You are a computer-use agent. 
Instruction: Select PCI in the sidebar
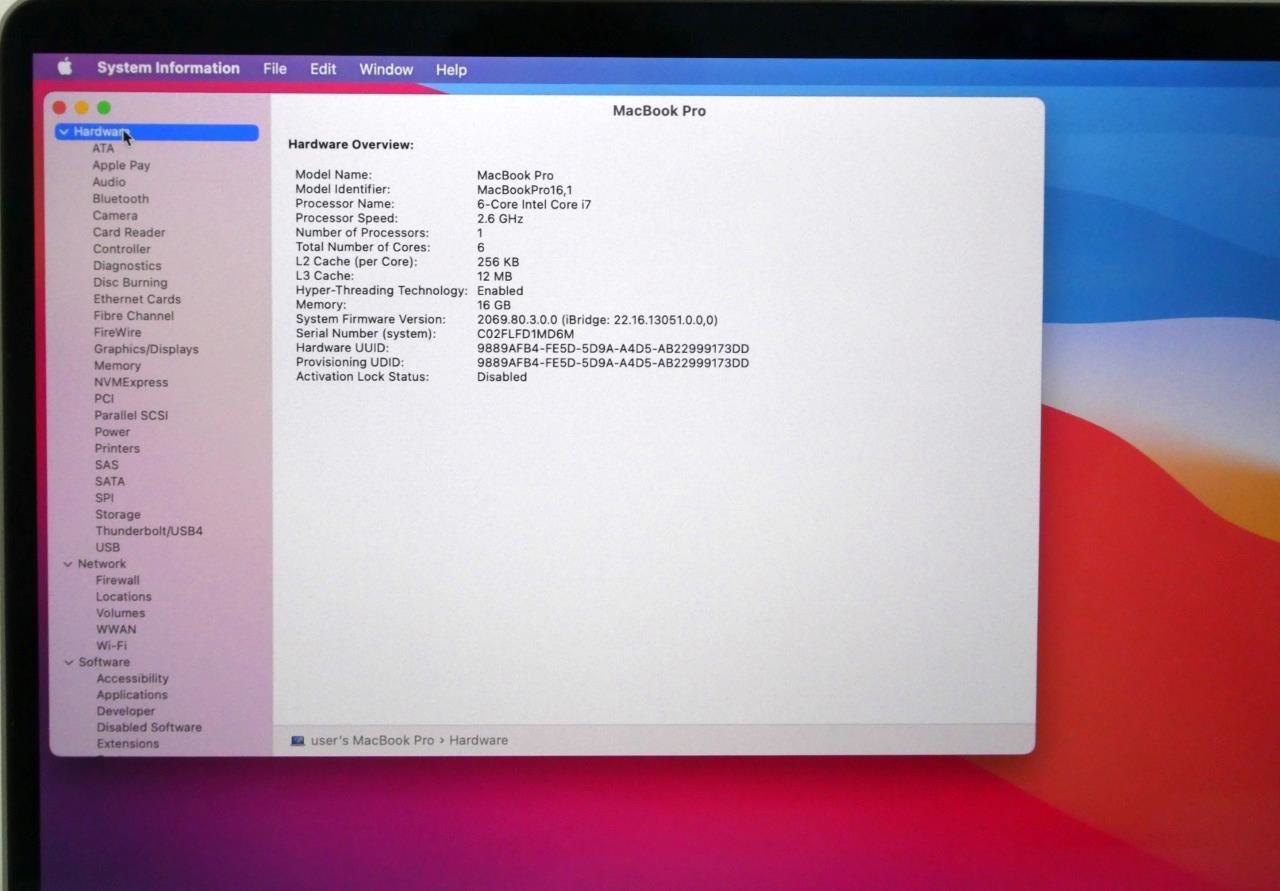[104, 399]
